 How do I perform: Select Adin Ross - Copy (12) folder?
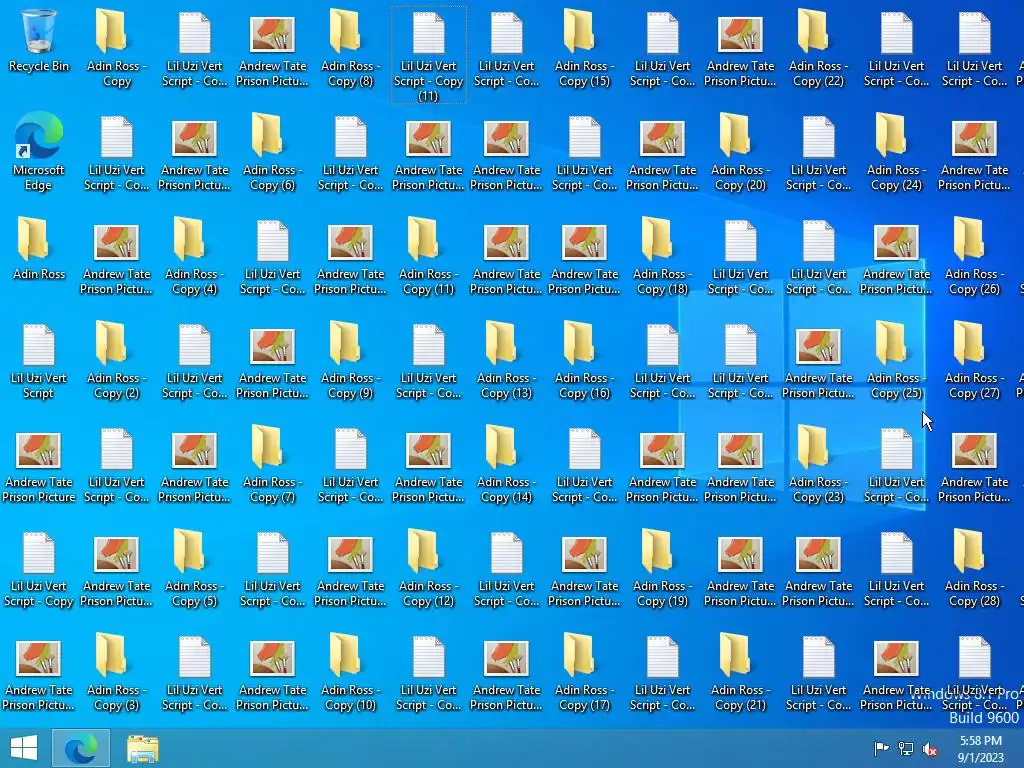click(428, 569)
